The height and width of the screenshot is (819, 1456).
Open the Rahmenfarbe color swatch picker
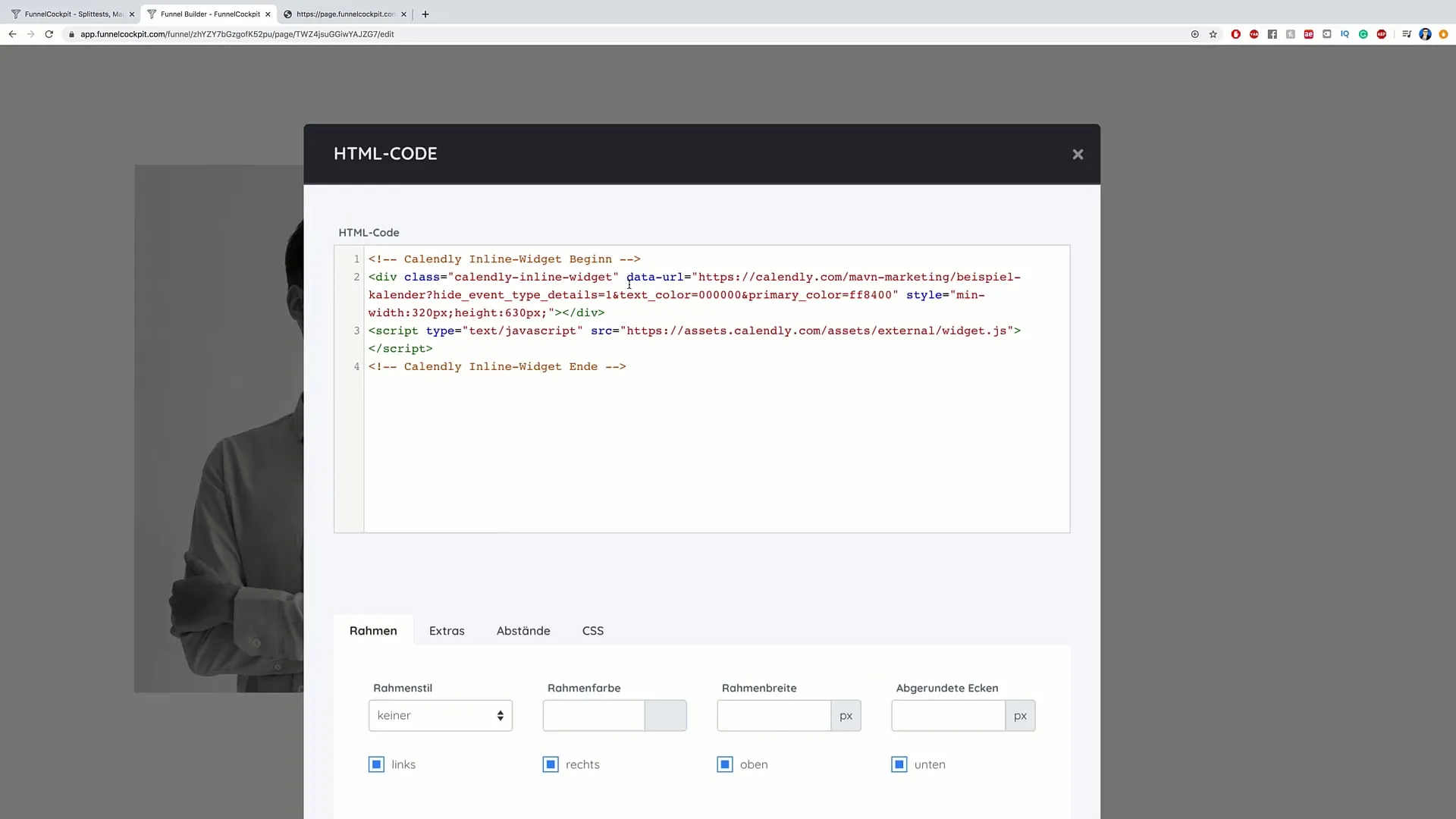click(665, 715)
